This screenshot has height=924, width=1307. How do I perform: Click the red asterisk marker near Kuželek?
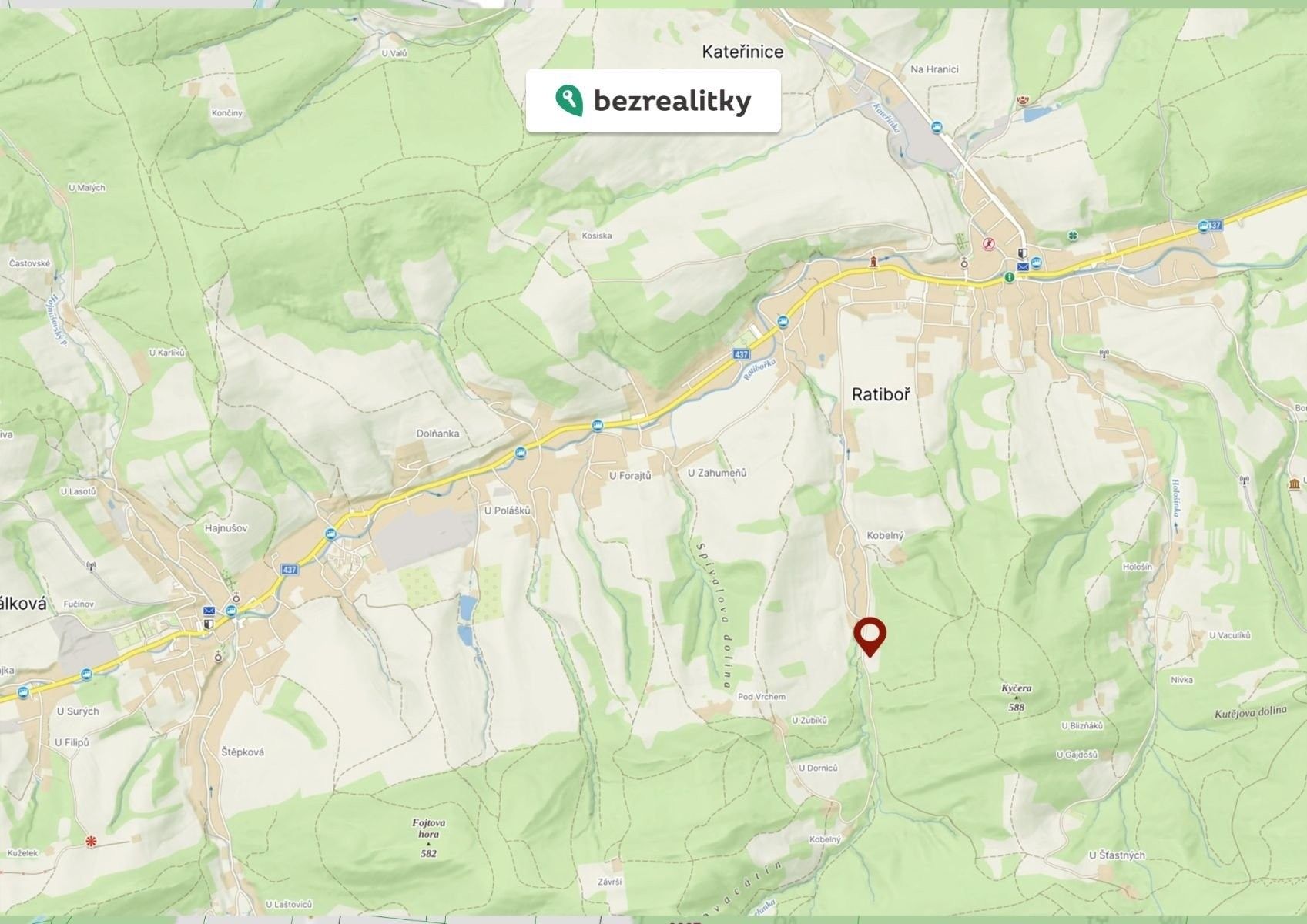92,842
